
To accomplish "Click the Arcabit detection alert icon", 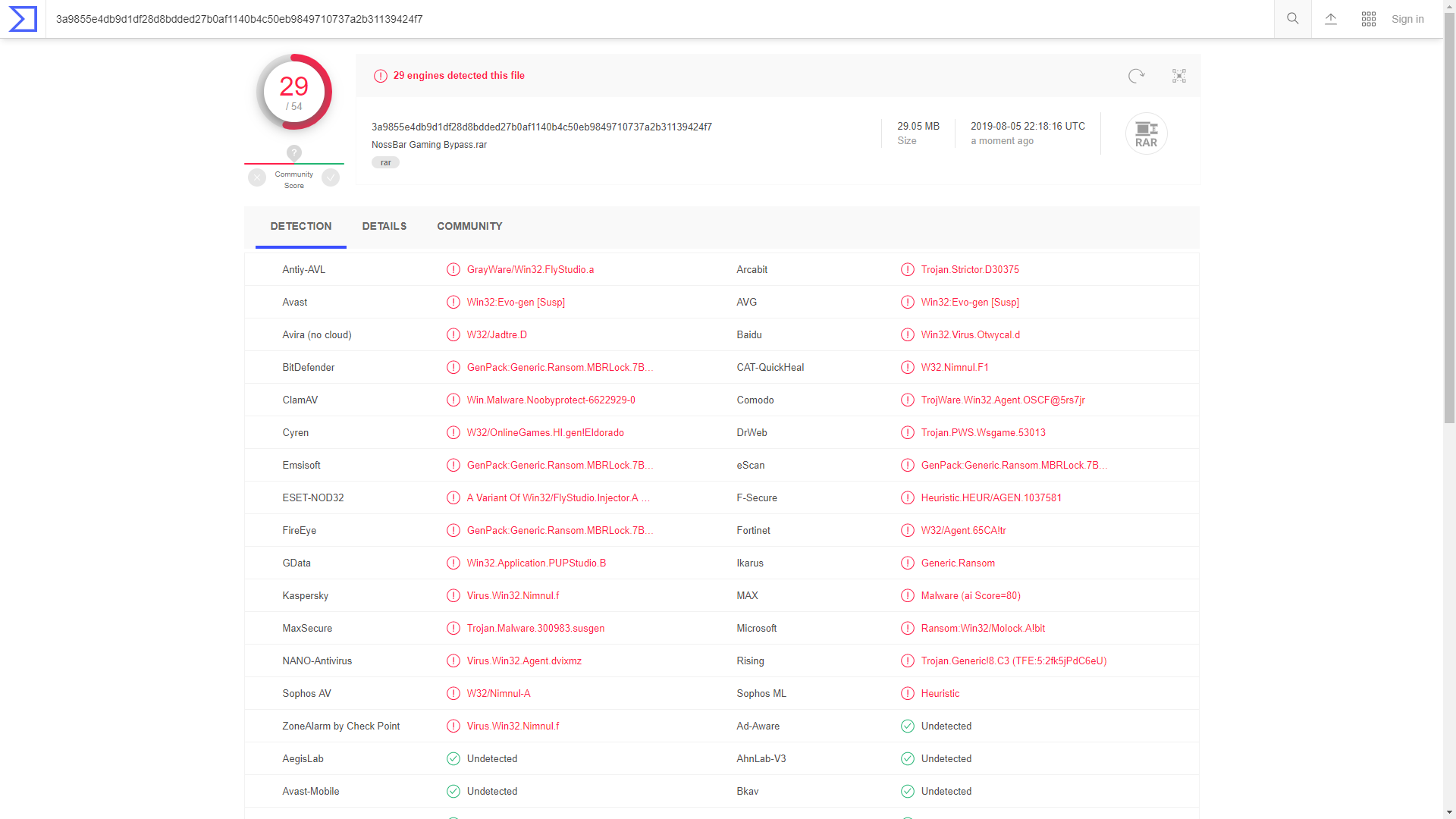I will [908, 270].
